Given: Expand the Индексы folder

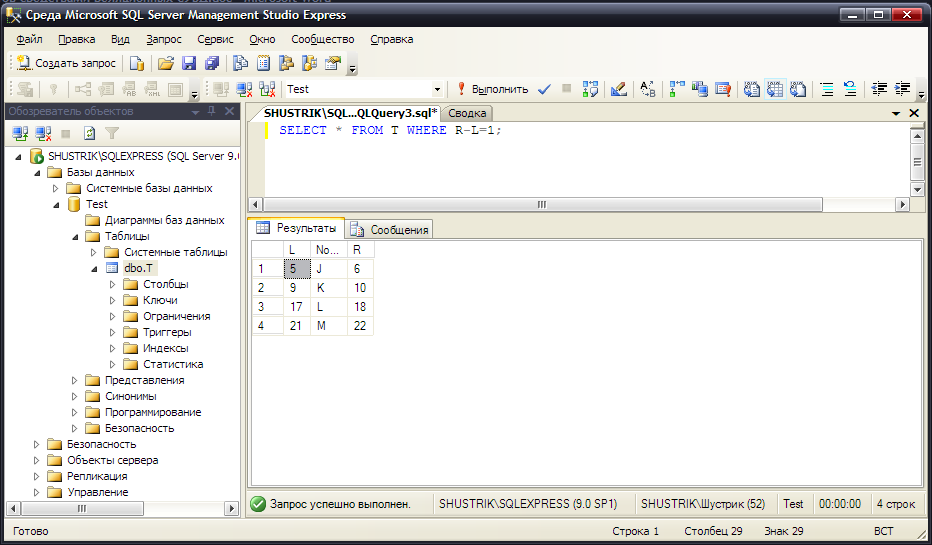Looking at the screenshot, I should point(112,349).
